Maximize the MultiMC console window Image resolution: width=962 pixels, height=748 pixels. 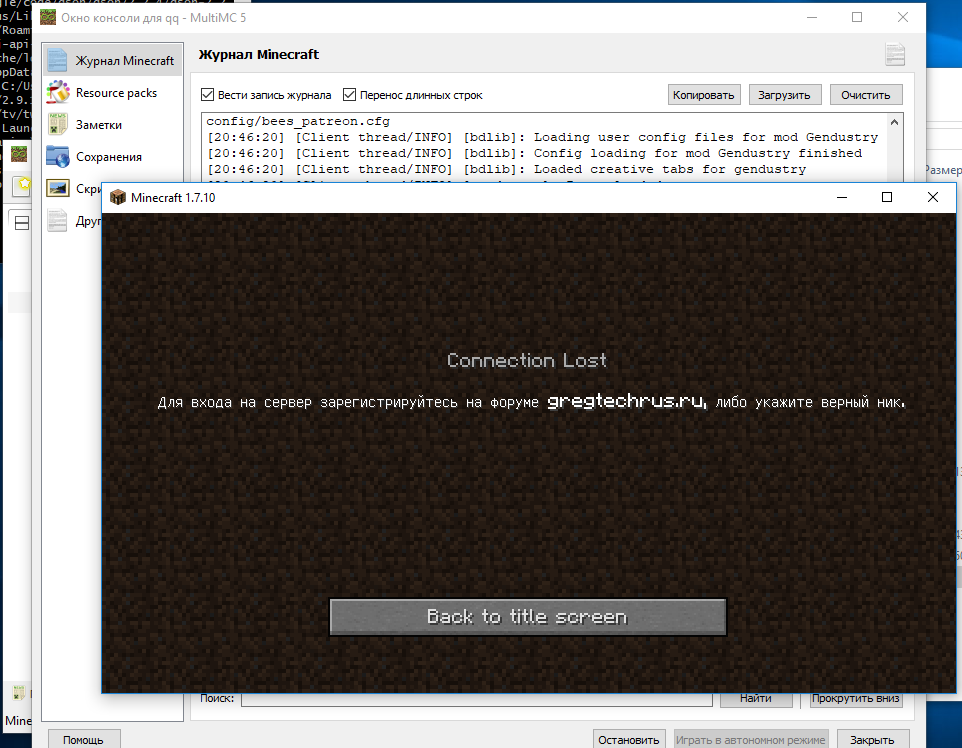(x=857, y=17)
